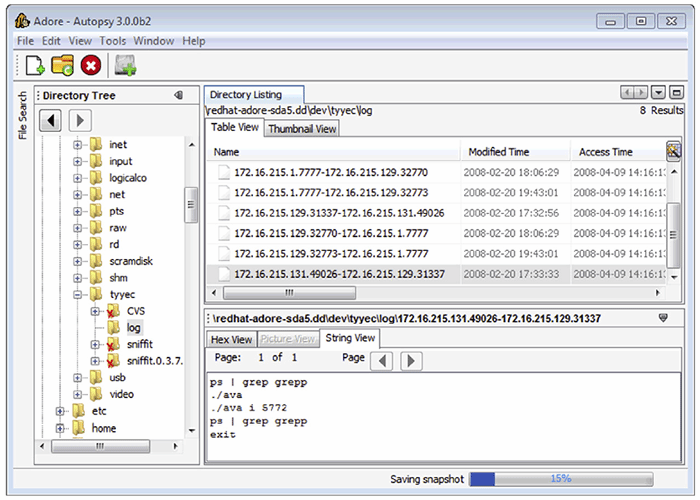Select the scramdisk folder in tree
The image size is (700, 500).
click(x=130, y=261)
